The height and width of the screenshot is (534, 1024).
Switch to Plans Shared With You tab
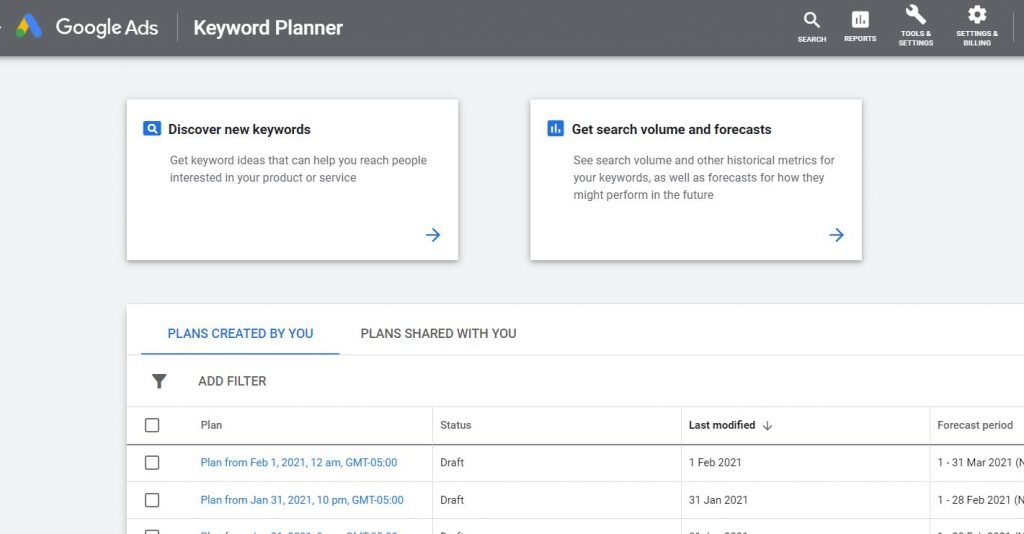(438, 334)
